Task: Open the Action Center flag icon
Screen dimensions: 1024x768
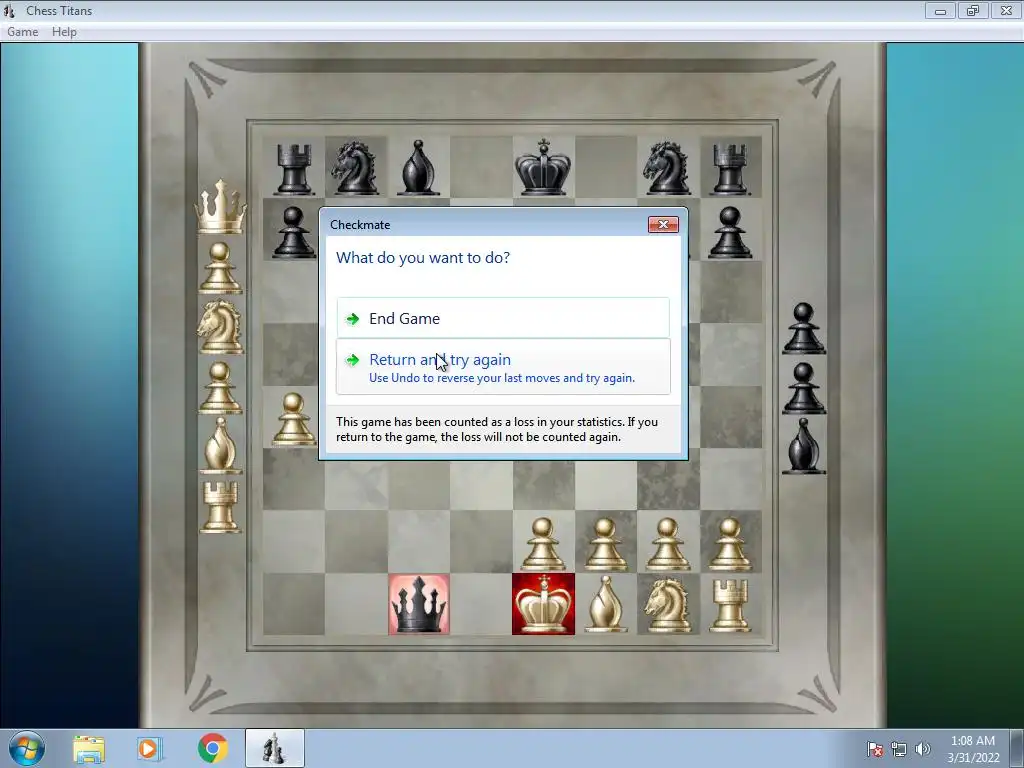Action: pyautogui.click(x=874, y=749)
